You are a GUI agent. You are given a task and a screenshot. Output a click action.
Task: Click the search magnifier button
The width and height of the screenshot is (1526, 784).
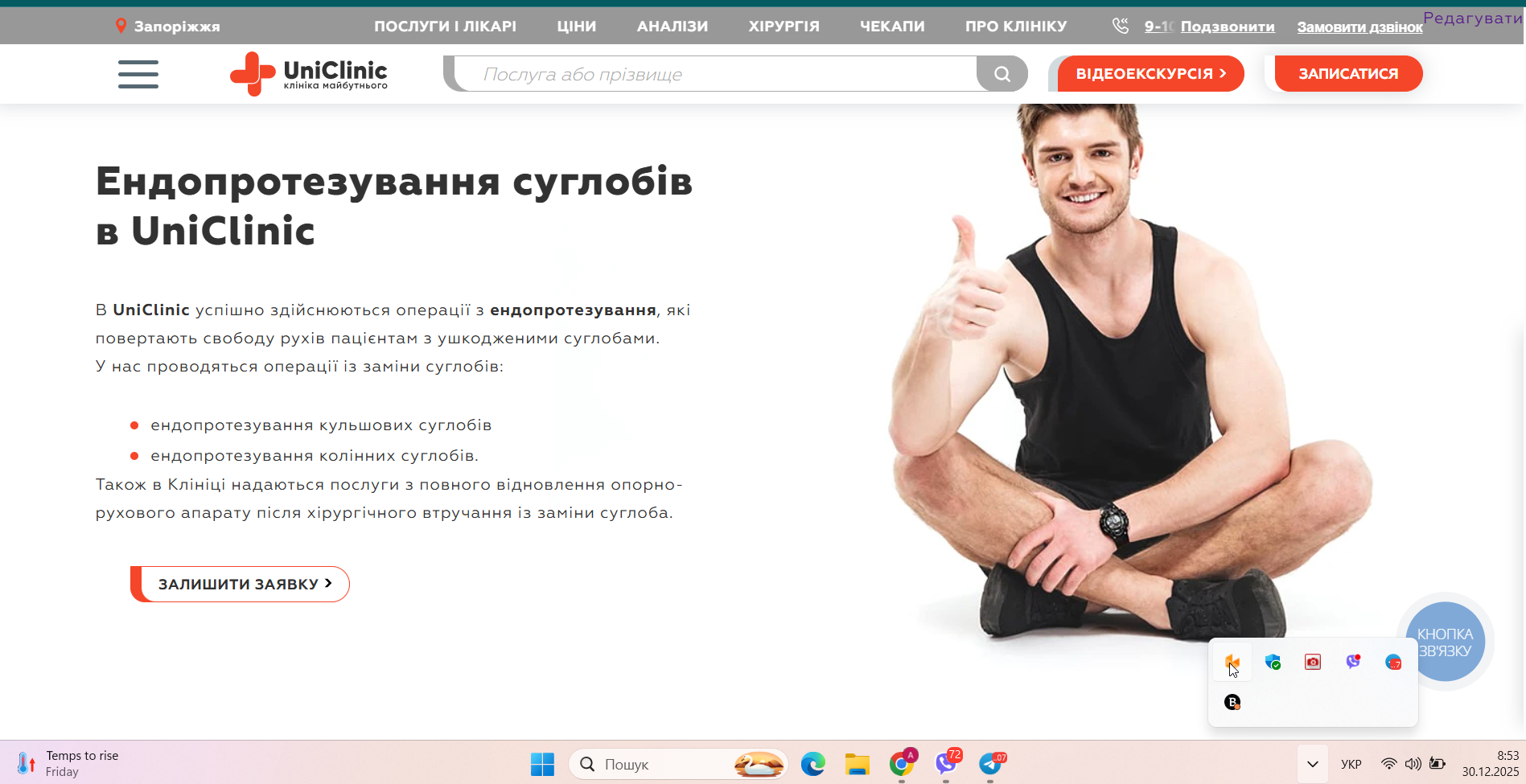(x=1002, y=74)
